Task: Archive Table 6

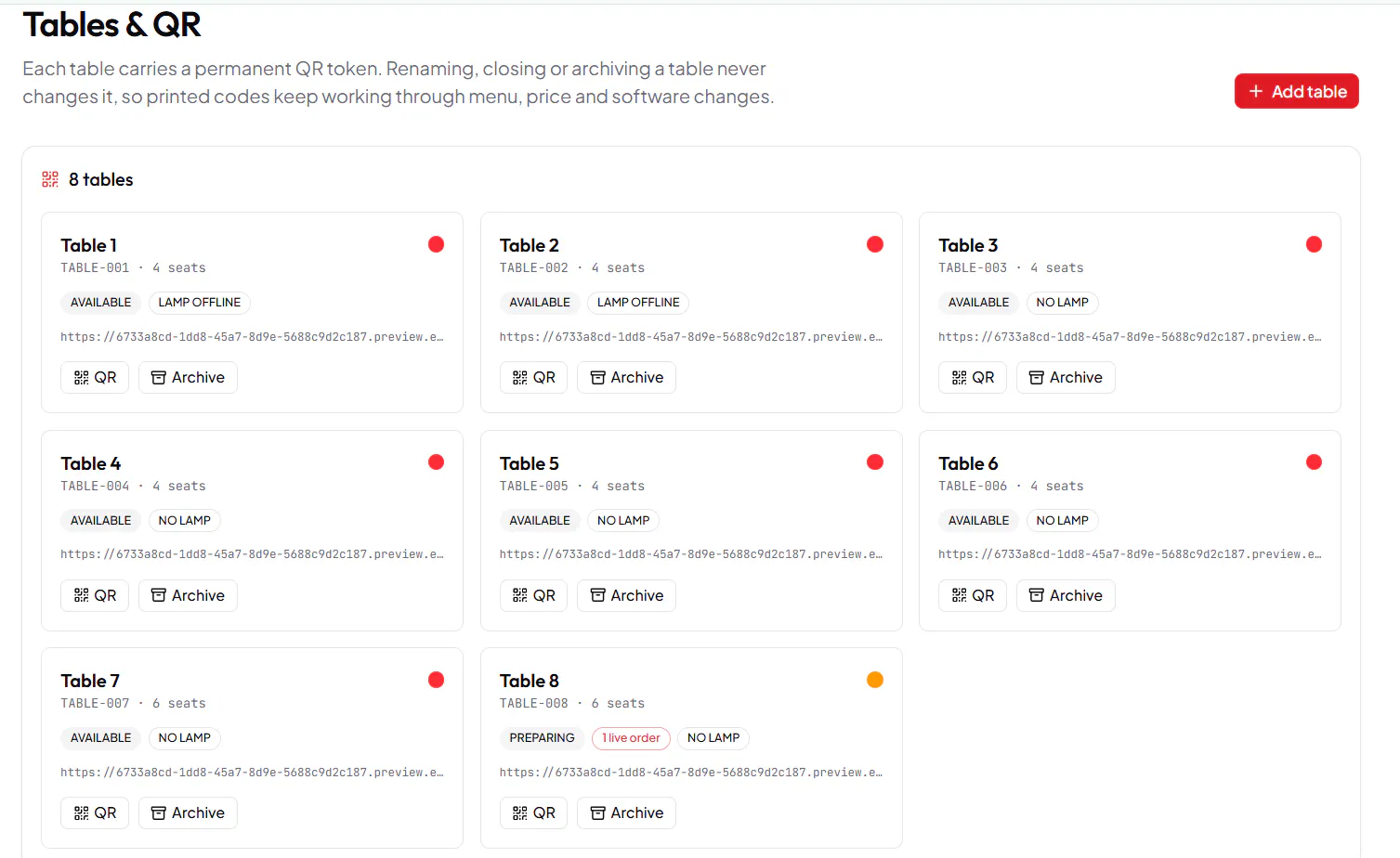Action: click(1066, 595)
